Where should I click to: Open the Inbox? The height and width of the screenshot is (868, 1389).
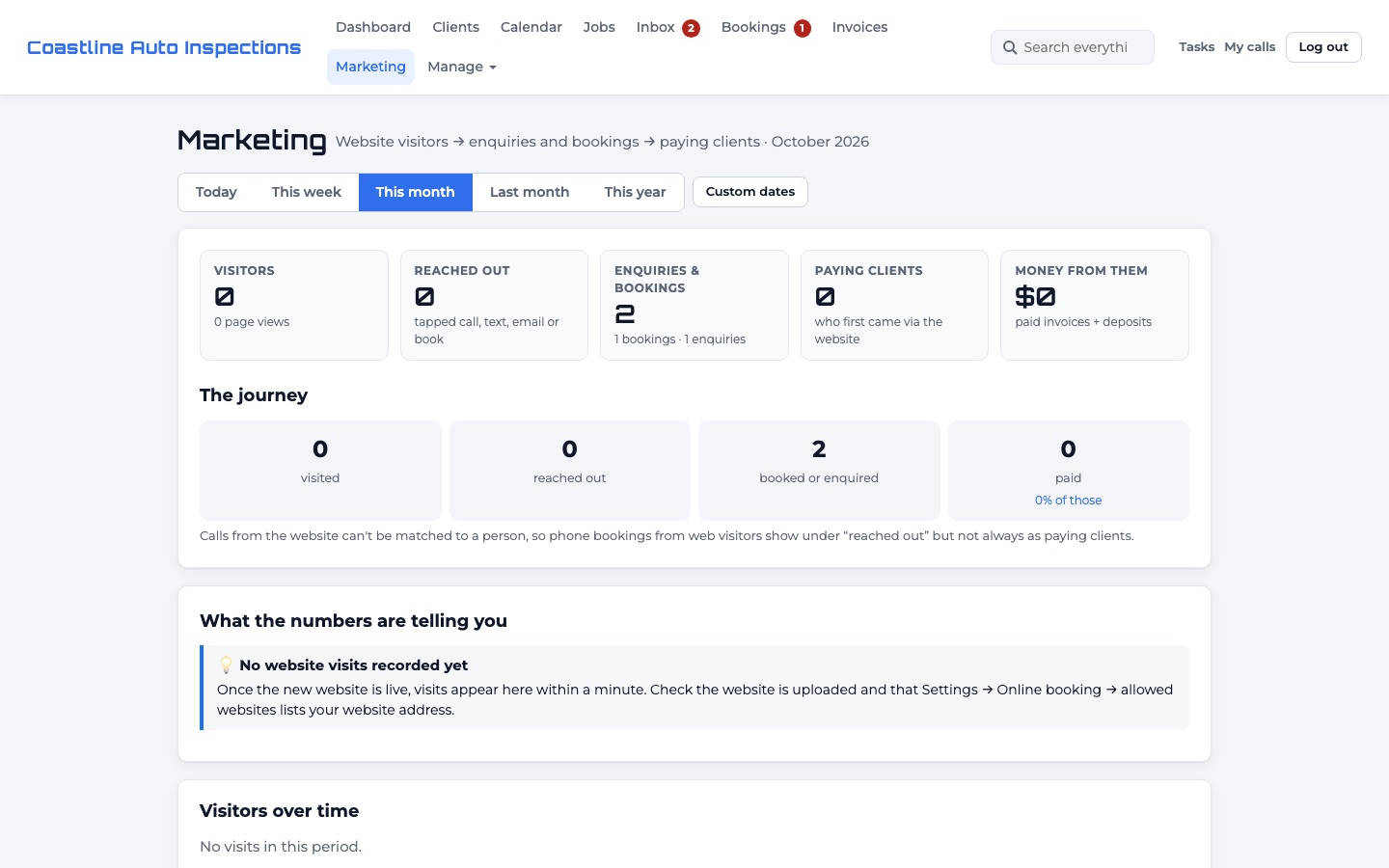click(667, 27)
